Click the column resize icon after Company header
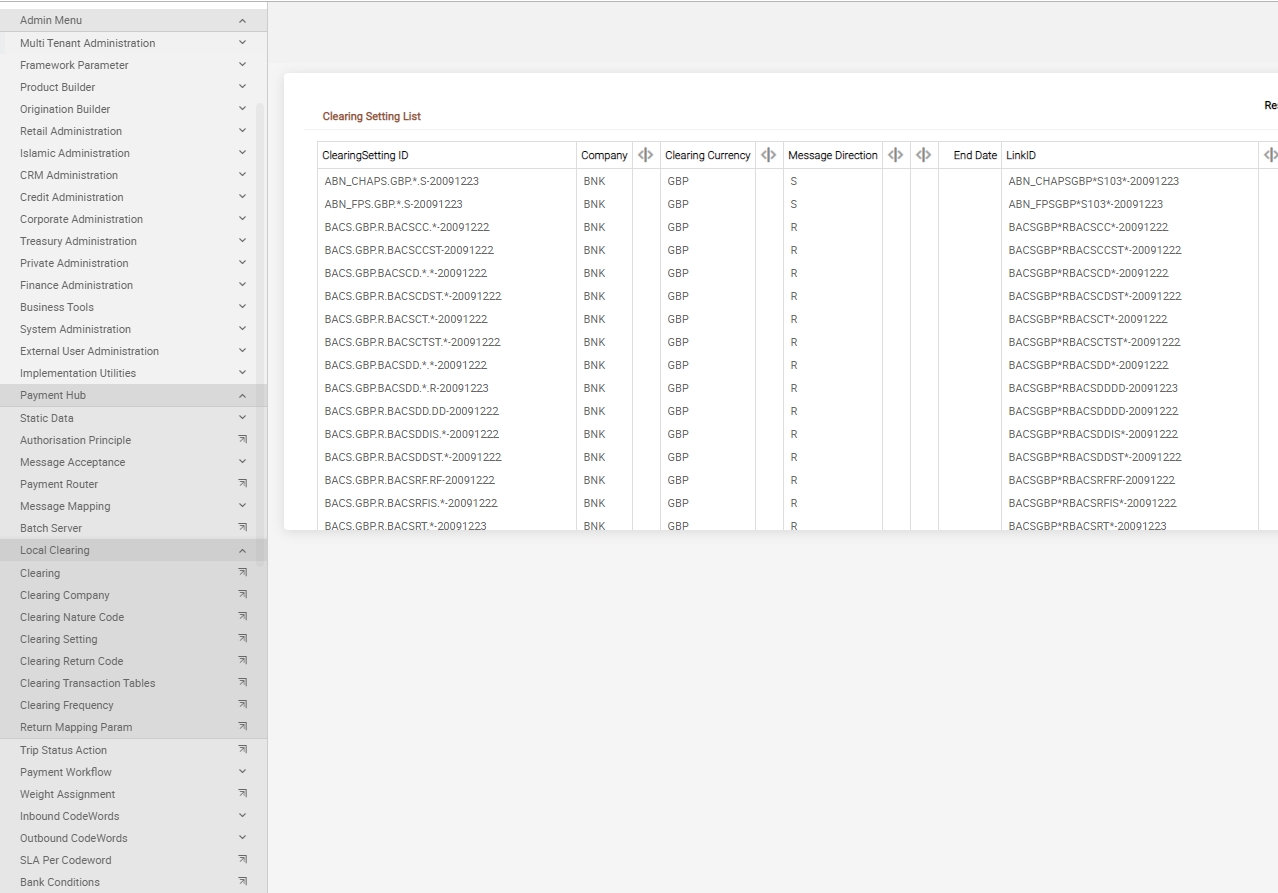Viewport: 1278px width, 893px height. click(x=646, y=155)
